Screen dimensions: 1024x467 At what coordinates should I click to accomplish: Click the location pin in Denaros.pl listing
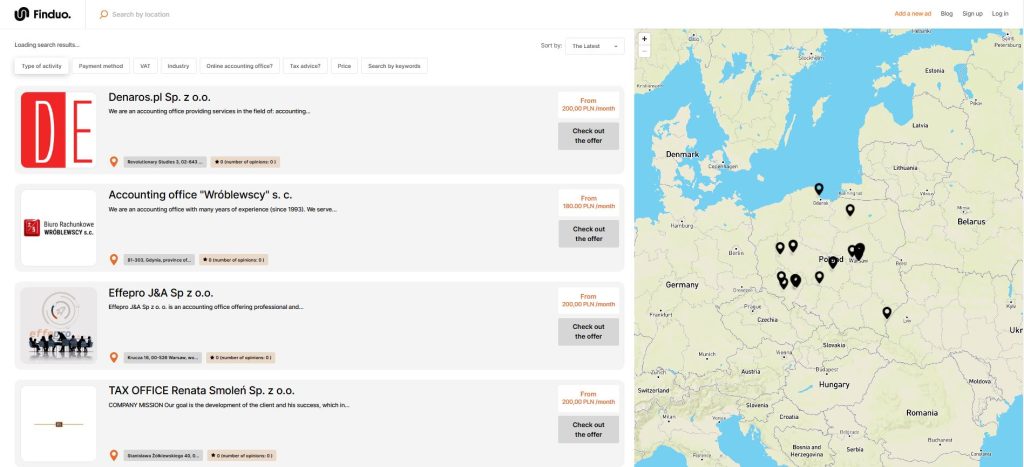(x=114, y=161)
